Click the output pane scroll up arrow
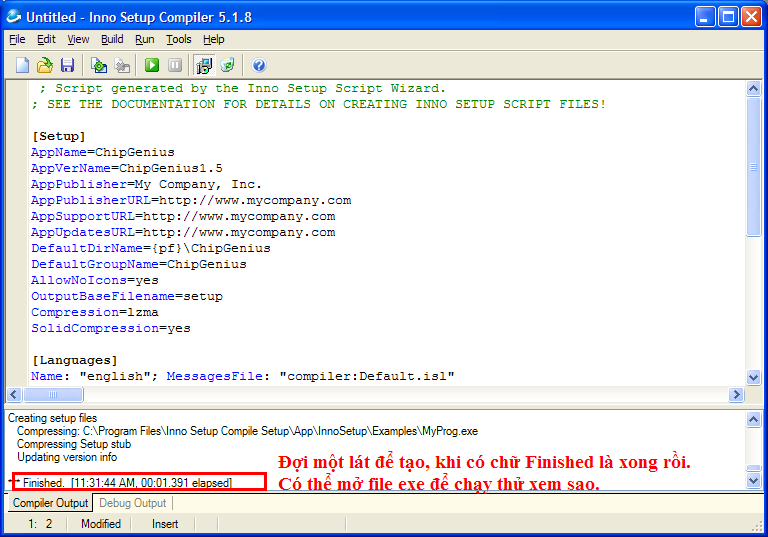The width and height of the screenshot is (768, 537). coord(753,419)
